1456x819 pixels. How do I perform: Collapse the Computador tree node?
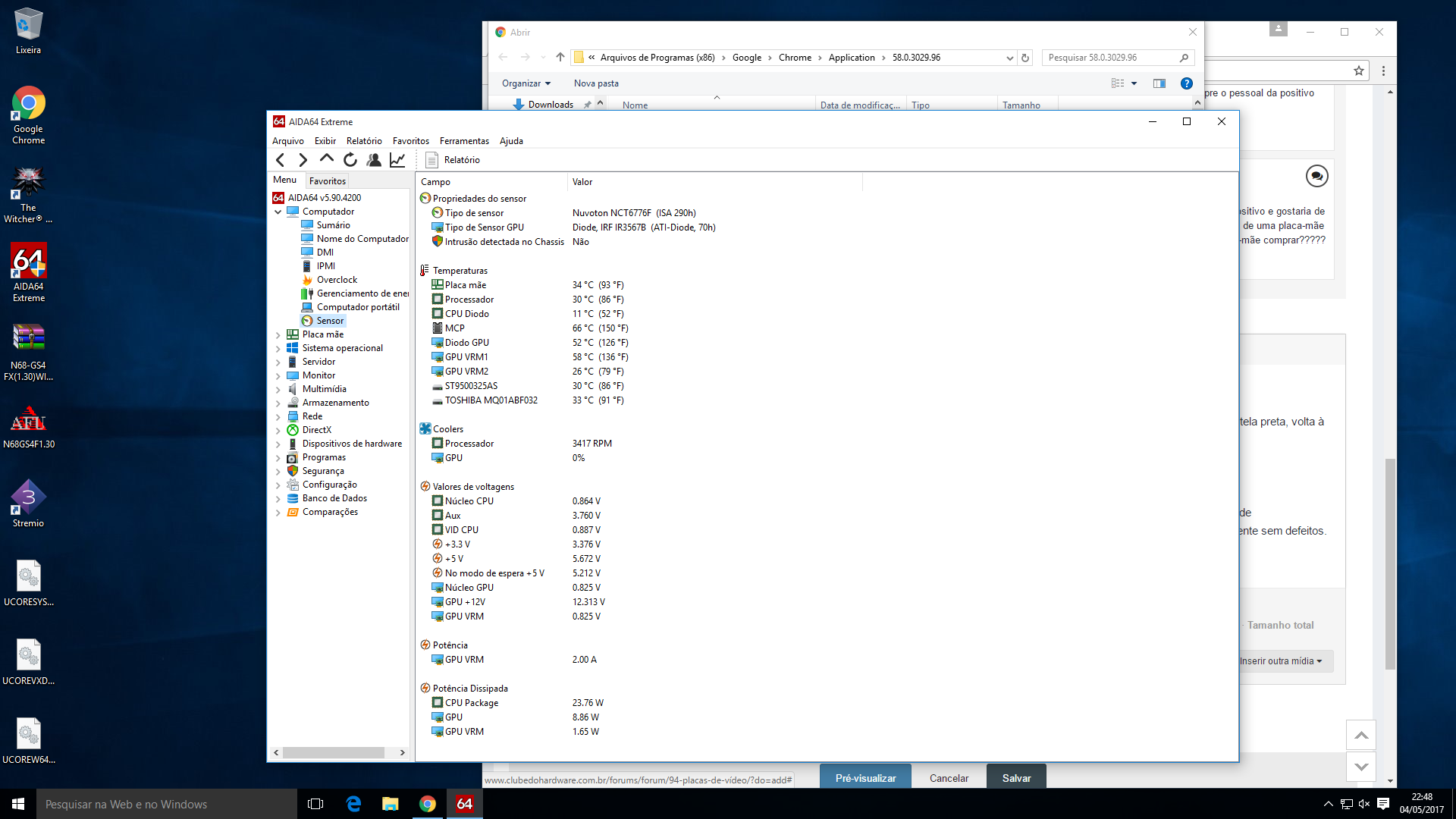pyautogui.click(x=278, y=212)
